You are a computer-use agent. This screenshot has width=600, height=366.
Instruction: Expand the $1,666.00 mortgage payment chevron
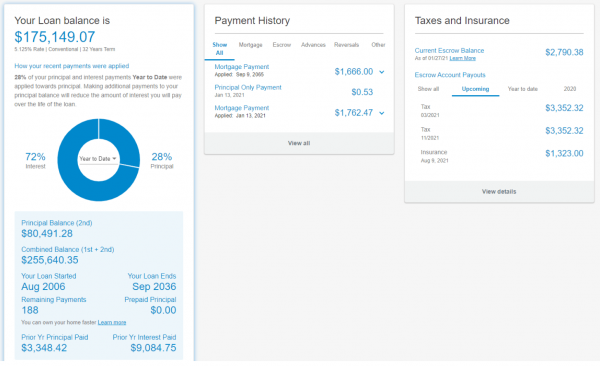pos(382,72)
